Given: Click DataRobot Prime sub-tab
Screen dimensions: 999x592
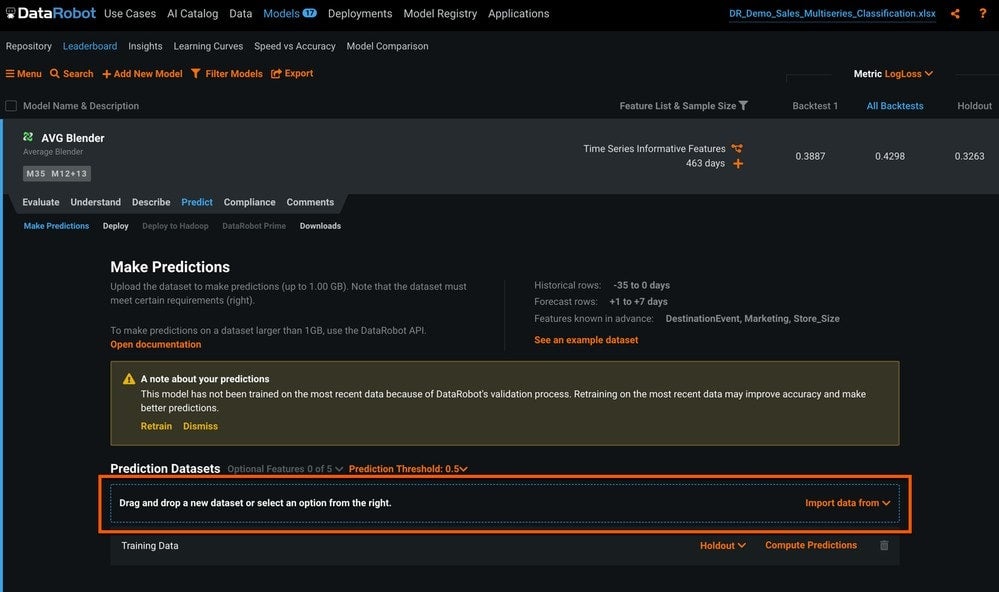Looking at the screenshot, I should tap(254, 226).
